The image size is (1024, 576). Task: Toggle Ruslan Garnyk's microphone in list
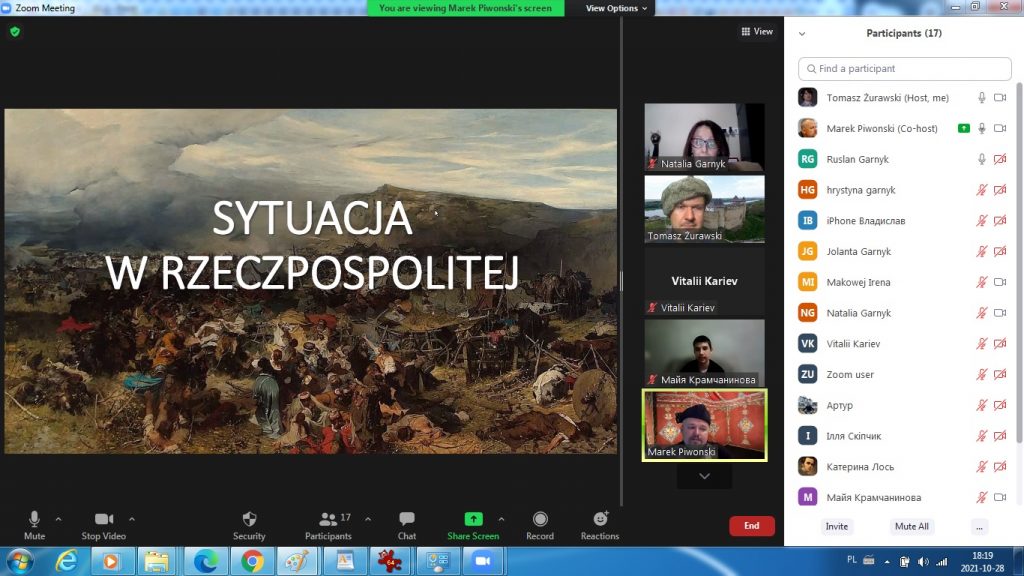[x=982, y=159]
